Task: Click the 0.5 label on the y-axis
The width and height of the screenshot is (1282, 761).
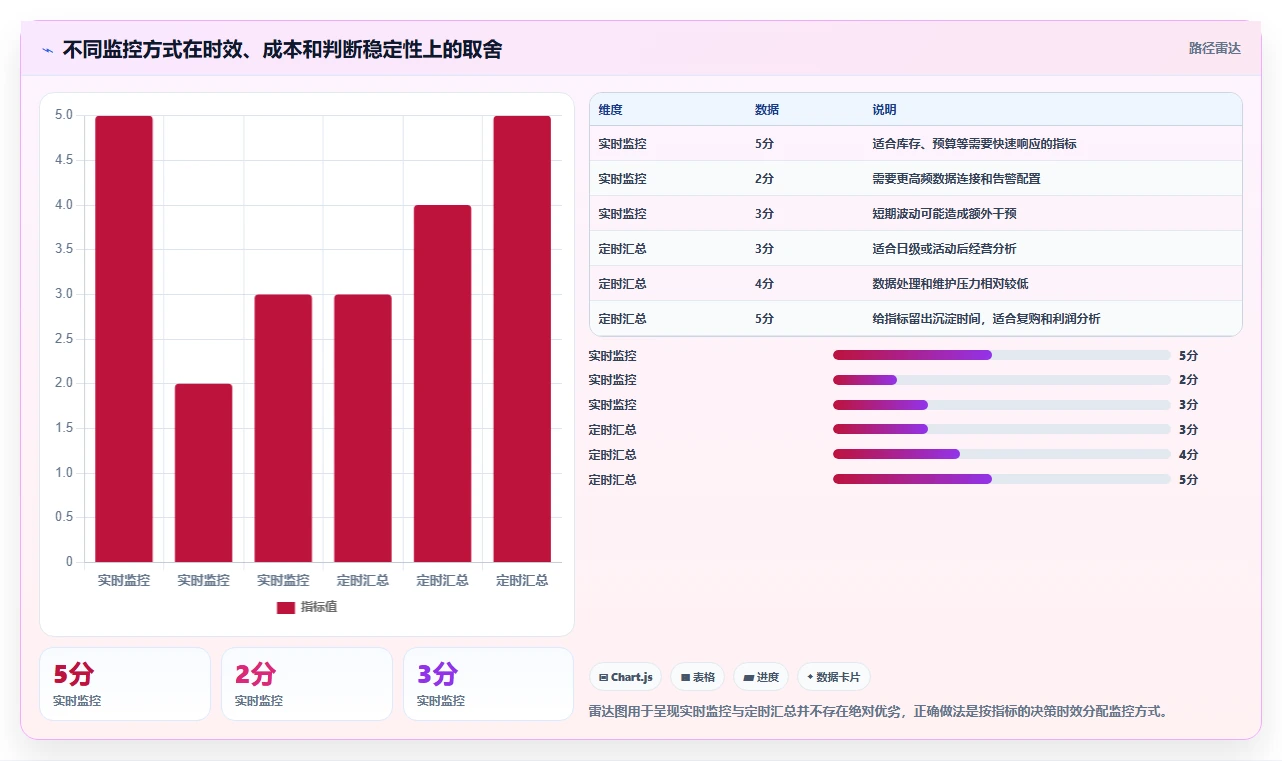Action: tap(63, 517)
